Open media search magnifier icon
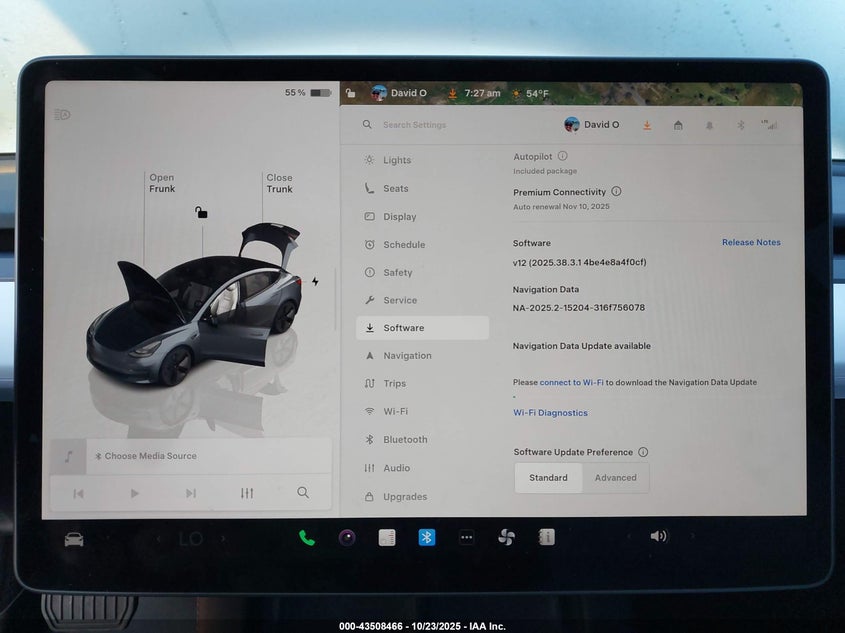This screenshot has width=845, height=633. 303,493
